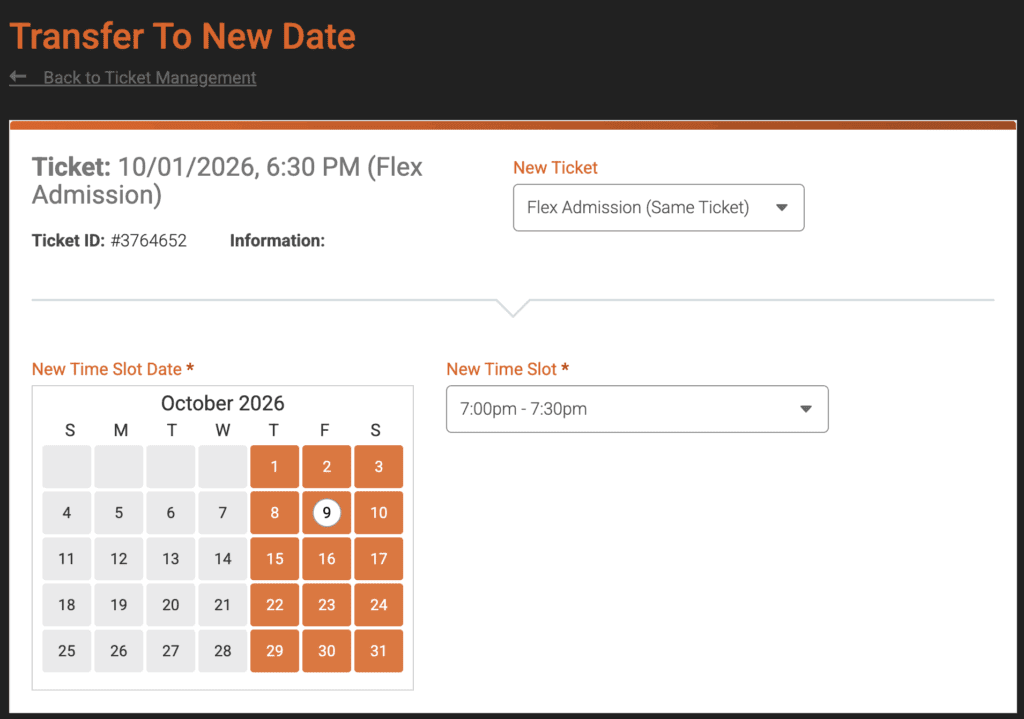The image size is (1024, 719).
Task: Click the 7:00pm - 7:30pm time slot arrow
Action: 806,409
